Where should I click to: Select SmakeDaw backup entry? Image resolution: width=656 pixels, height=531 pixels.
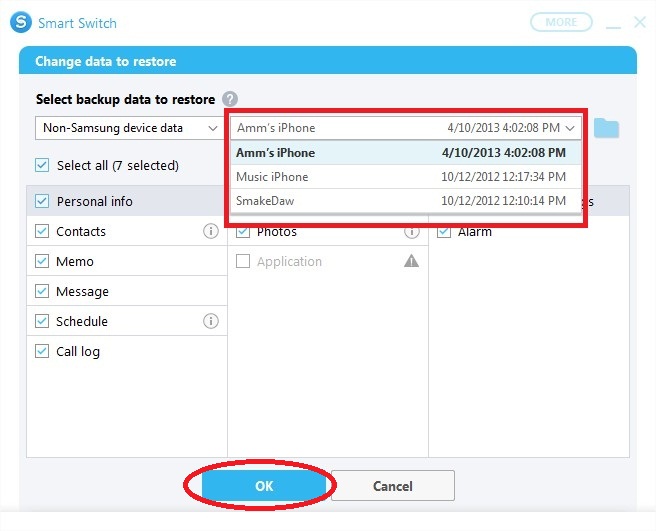pyautogui.click(x=405, y=201)
